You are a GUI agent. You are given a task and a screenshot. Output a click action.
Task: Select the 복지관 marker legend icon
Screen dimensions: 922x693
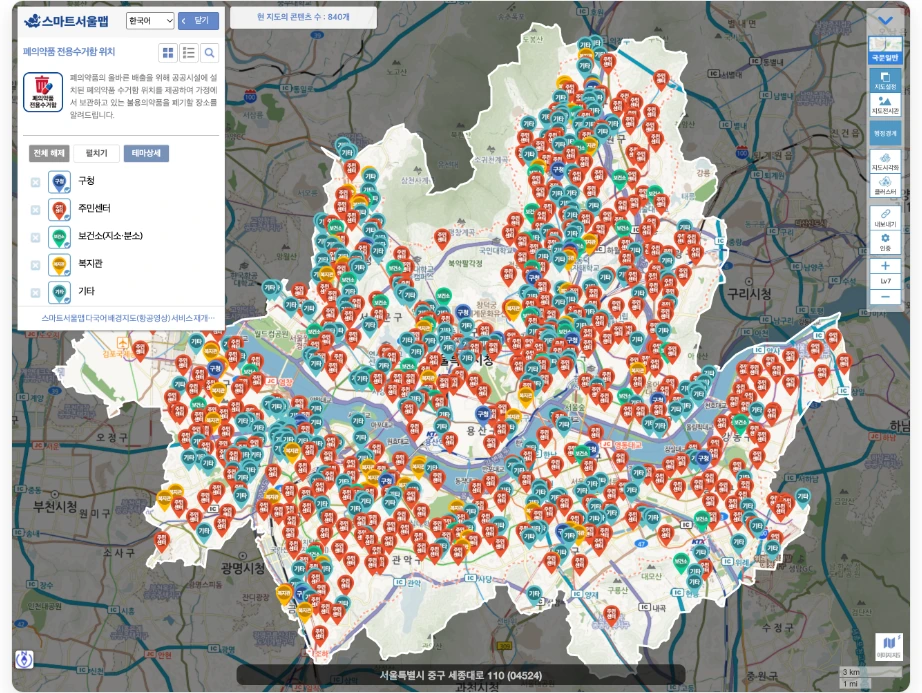point(59,265)
